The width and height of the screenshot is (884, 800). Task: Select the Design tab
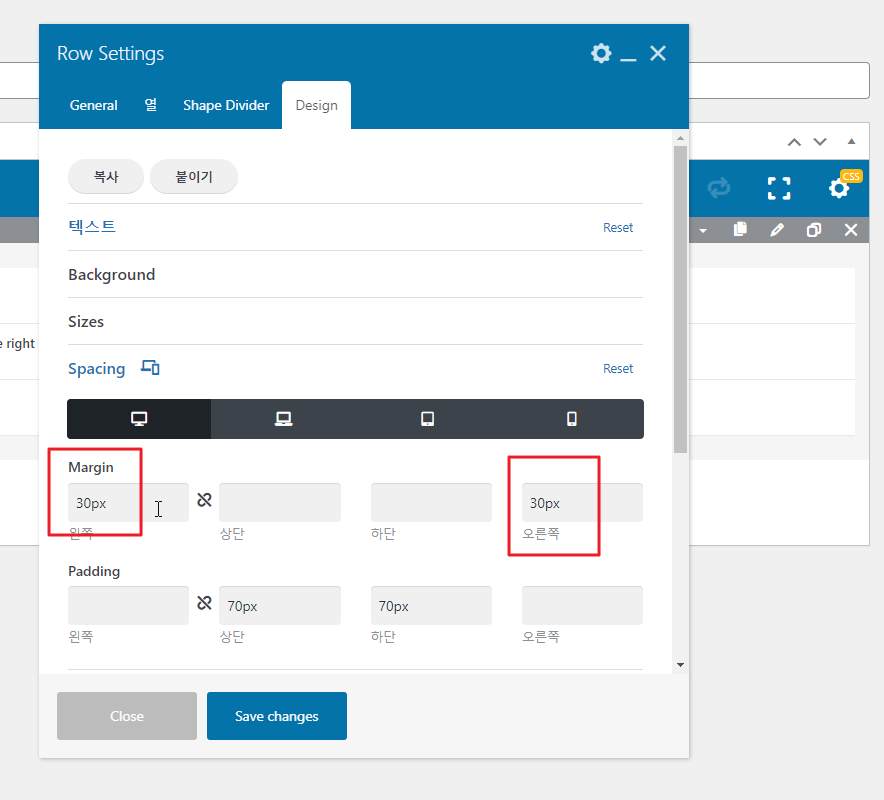click(316, 105)
